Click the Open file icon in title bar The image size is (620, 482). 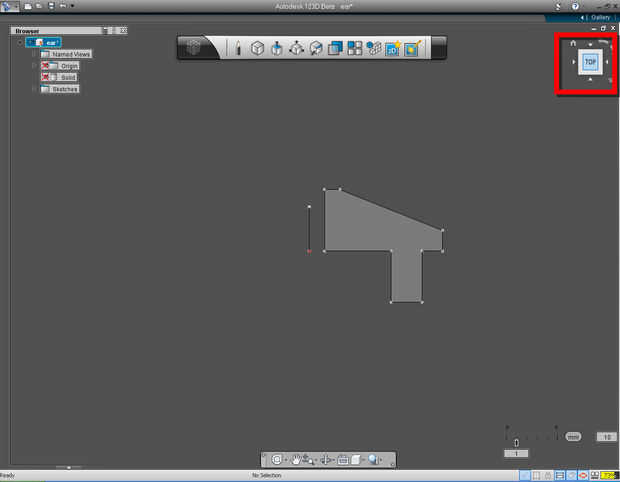(39, 6)
